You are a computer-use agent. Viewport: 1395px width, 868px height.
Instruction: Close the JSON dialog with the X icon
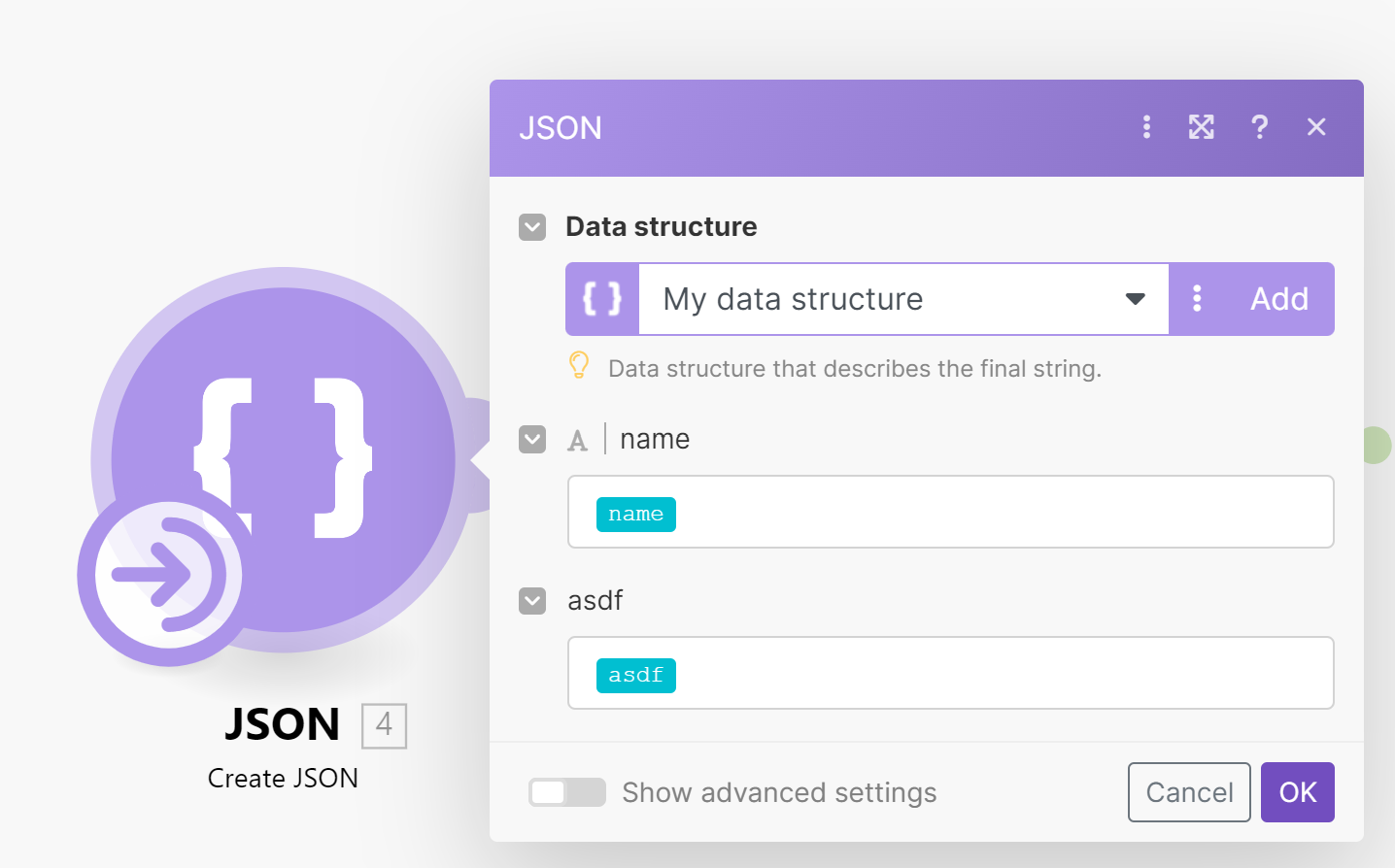1316,127
